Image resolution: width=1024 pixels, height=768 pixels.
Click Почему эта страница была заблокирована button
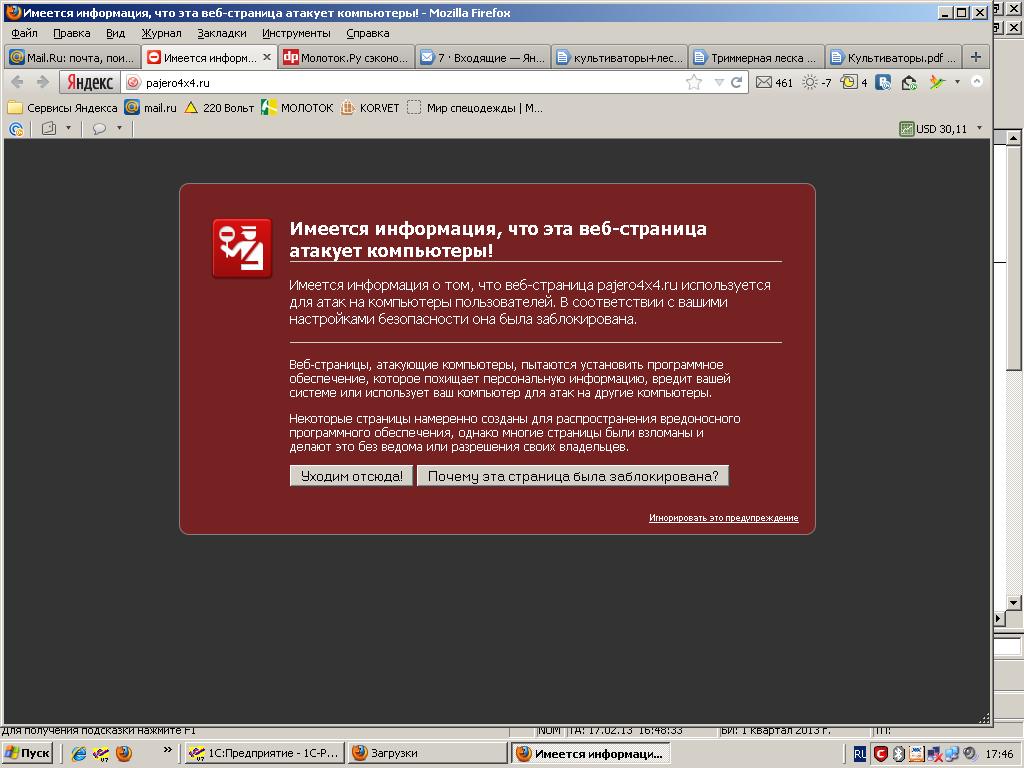pyautogui.click(x=573, y=476)
